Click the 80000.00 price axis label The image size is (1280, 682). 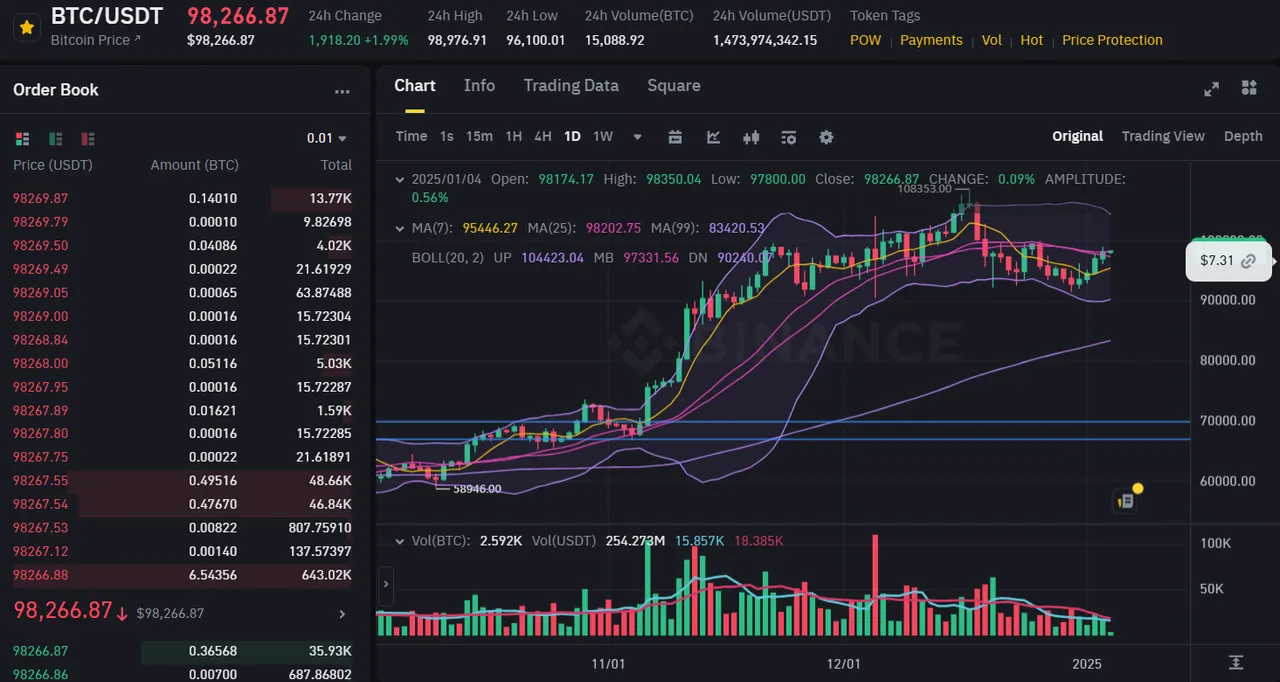(1228, 360)
